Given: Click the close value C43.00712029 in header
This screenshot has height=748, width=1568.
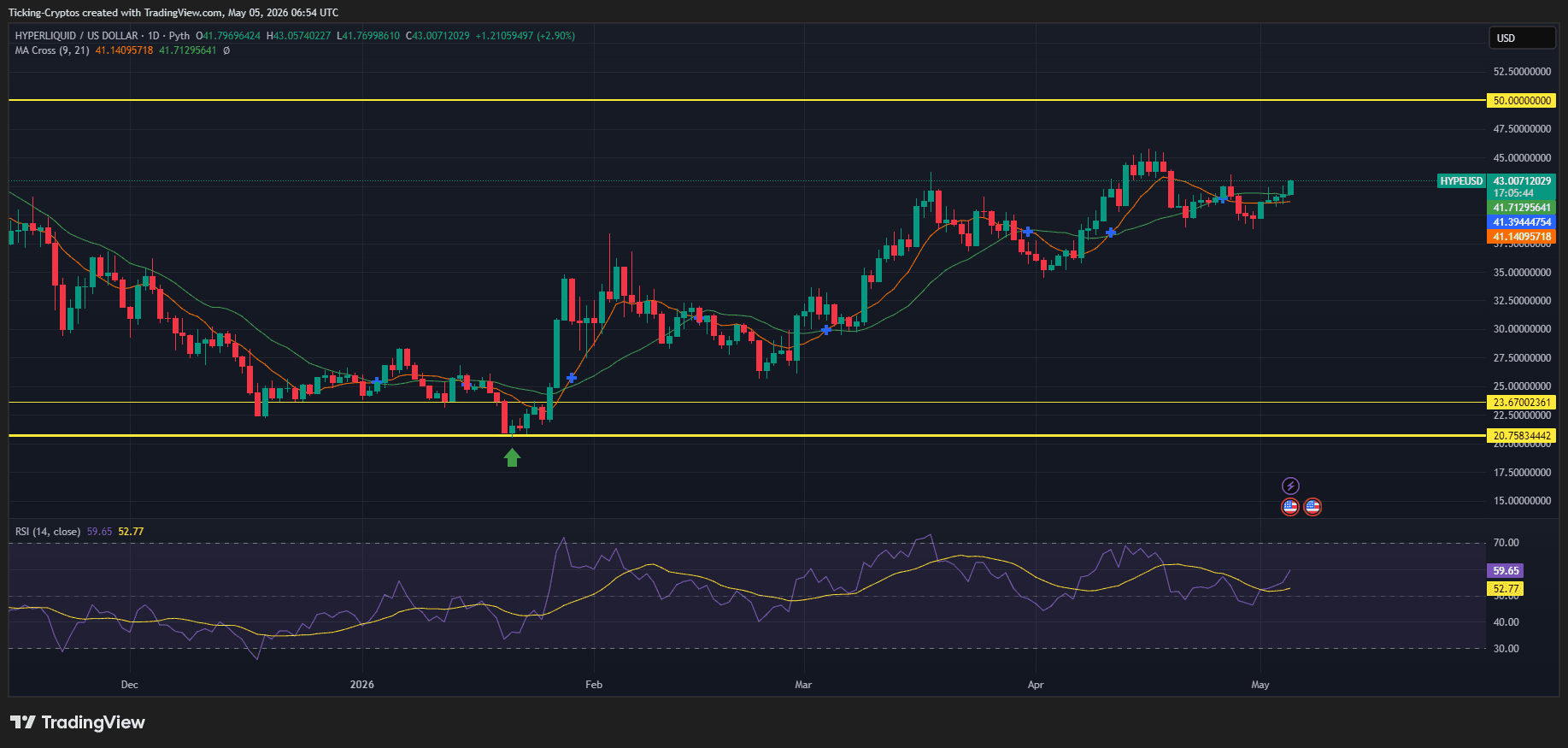Looking at the screenshot, I should tap(438, 36).
